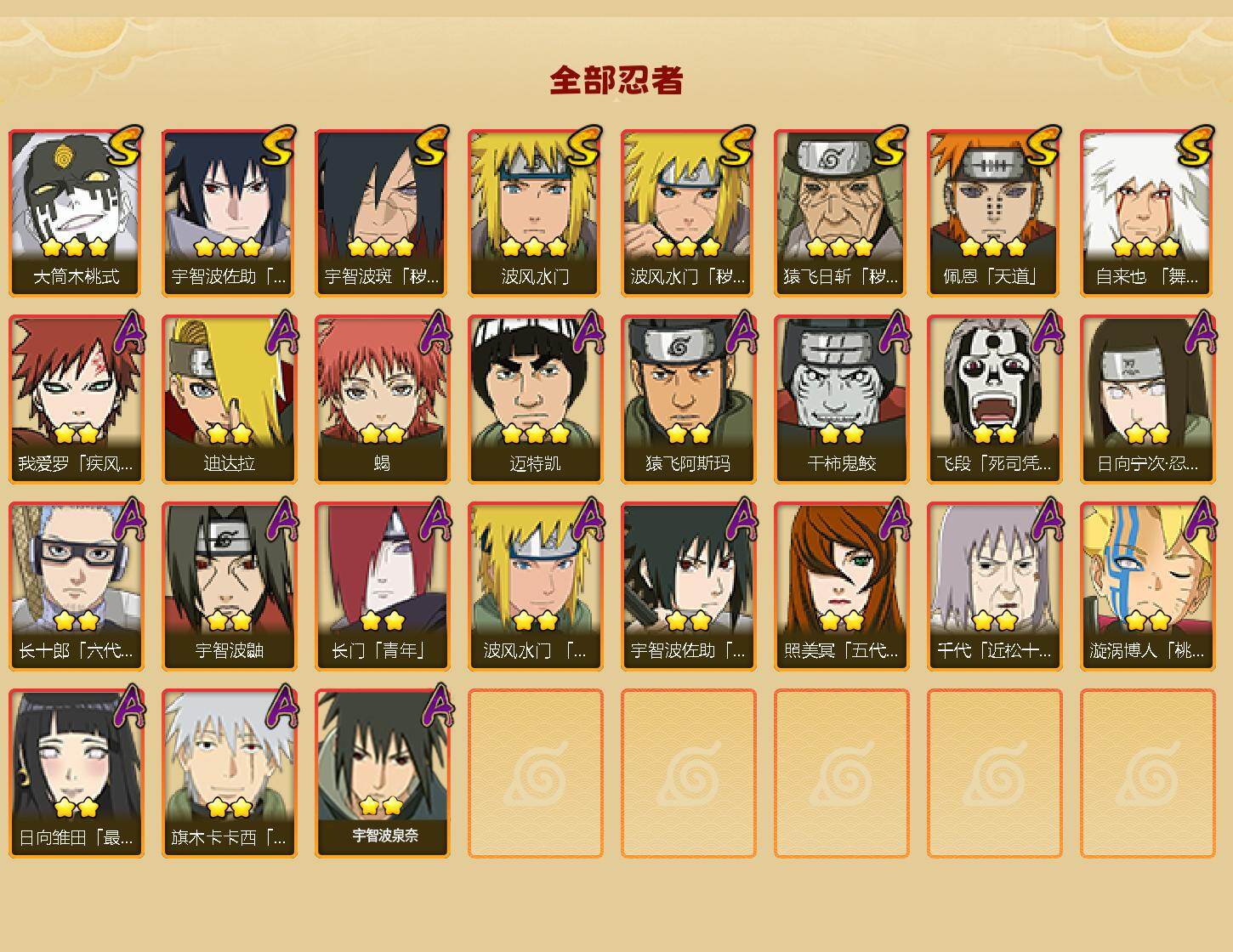Select the 长门「青年」 card
The image size is (1233, 952).
point(382,586)
